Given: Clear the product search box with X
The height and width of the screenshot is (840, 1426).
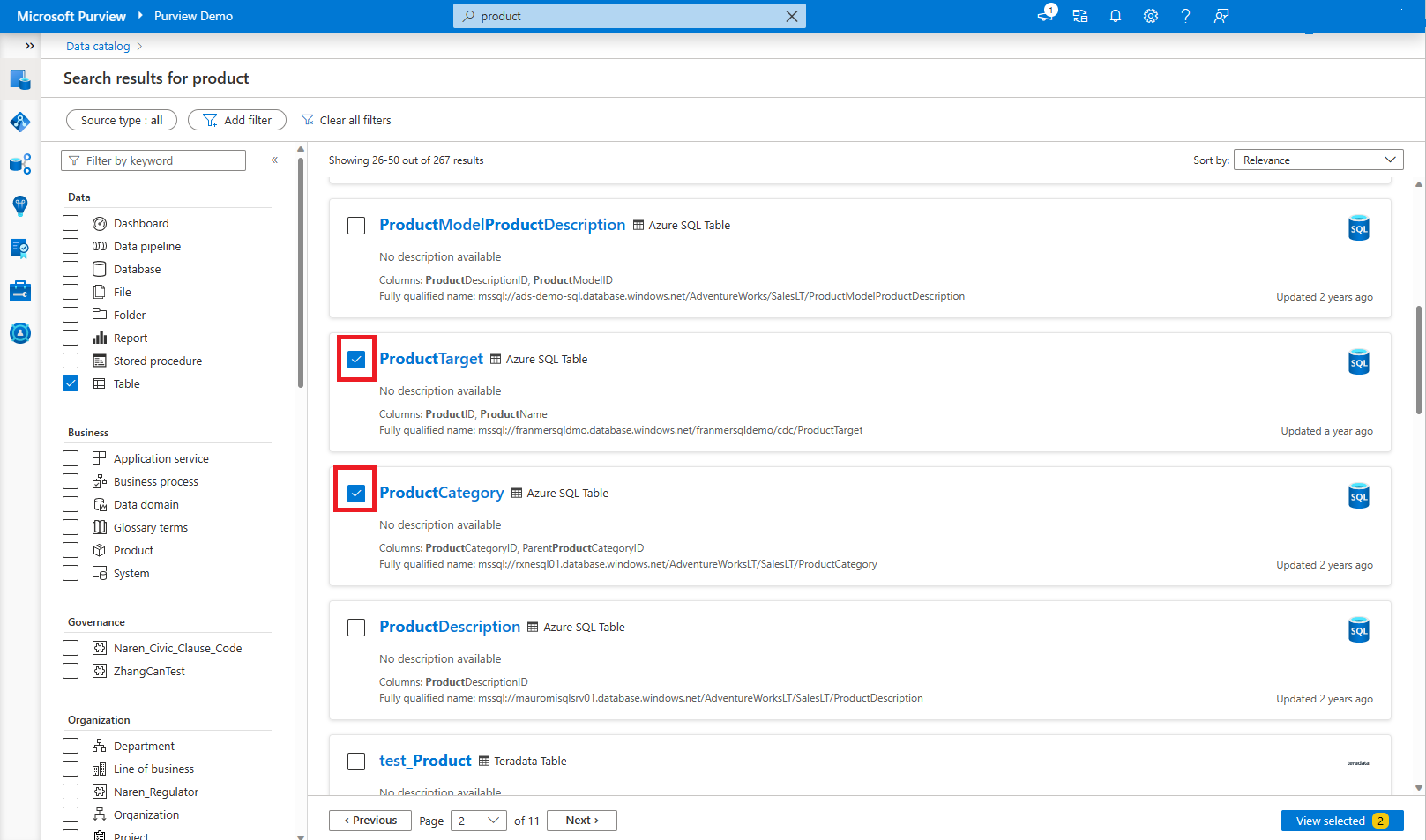Looking at the screenshot, I should pos(792,16).
